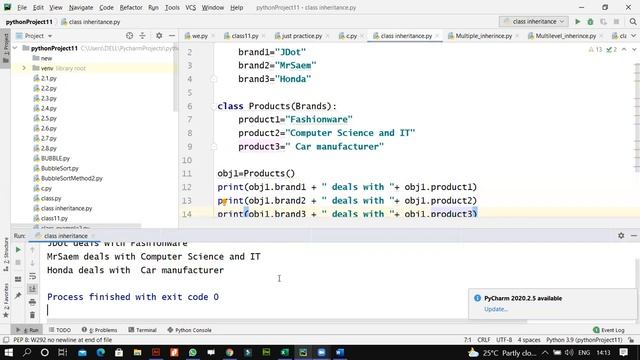
Task: Go to previous highlighted error arrow
Action: click(624, 49)
